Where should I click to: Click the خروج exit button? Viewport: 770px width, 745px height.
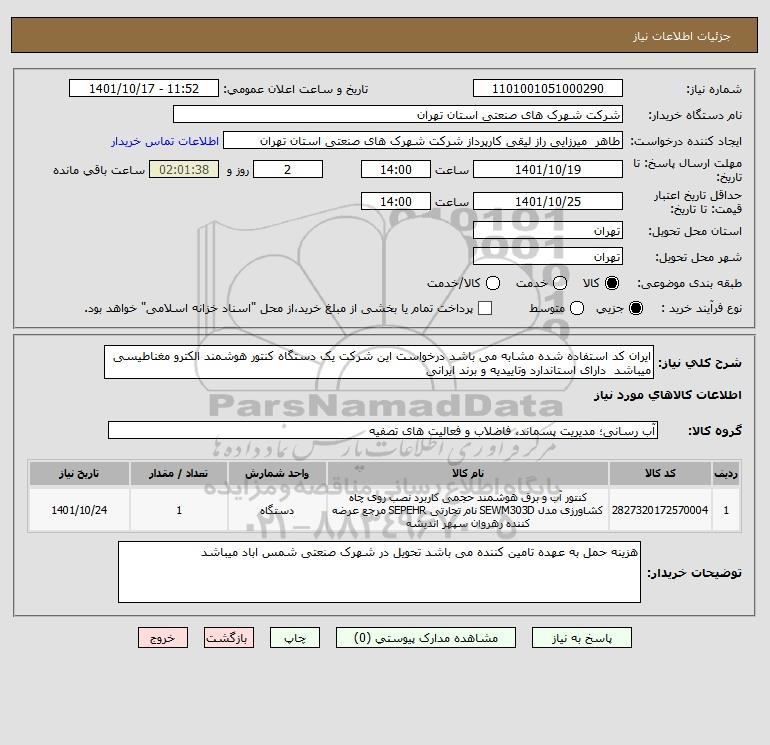[x=163, y=638]
